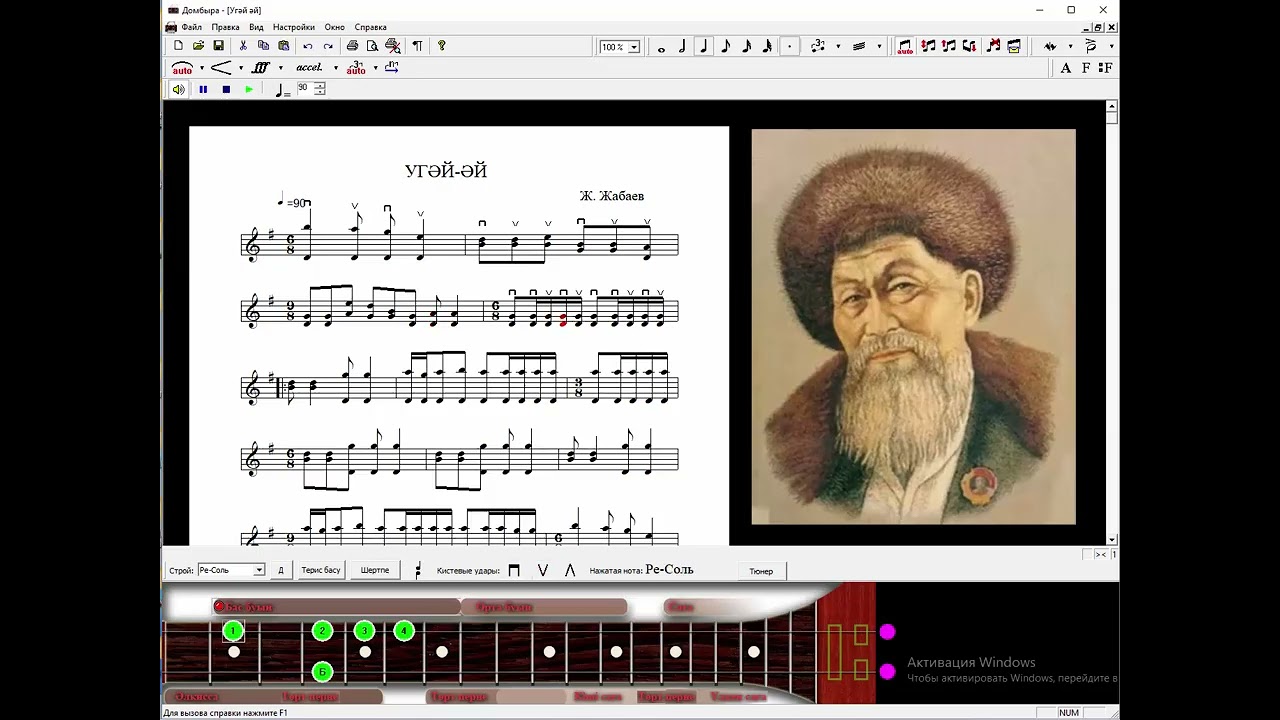
Task: Click the Шертпе button
Action: pyautogui.click(x=375, y=570)
